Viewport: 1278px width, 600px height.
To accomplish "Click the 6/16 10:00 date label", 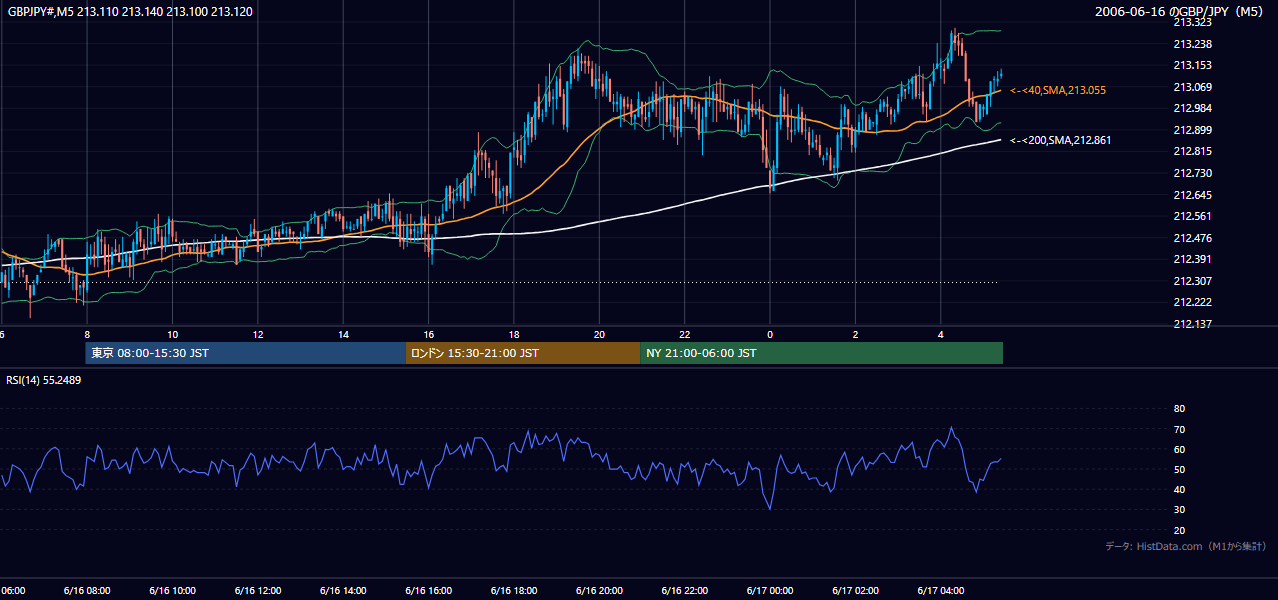I will pyautogui.click(x=172, y=591).
